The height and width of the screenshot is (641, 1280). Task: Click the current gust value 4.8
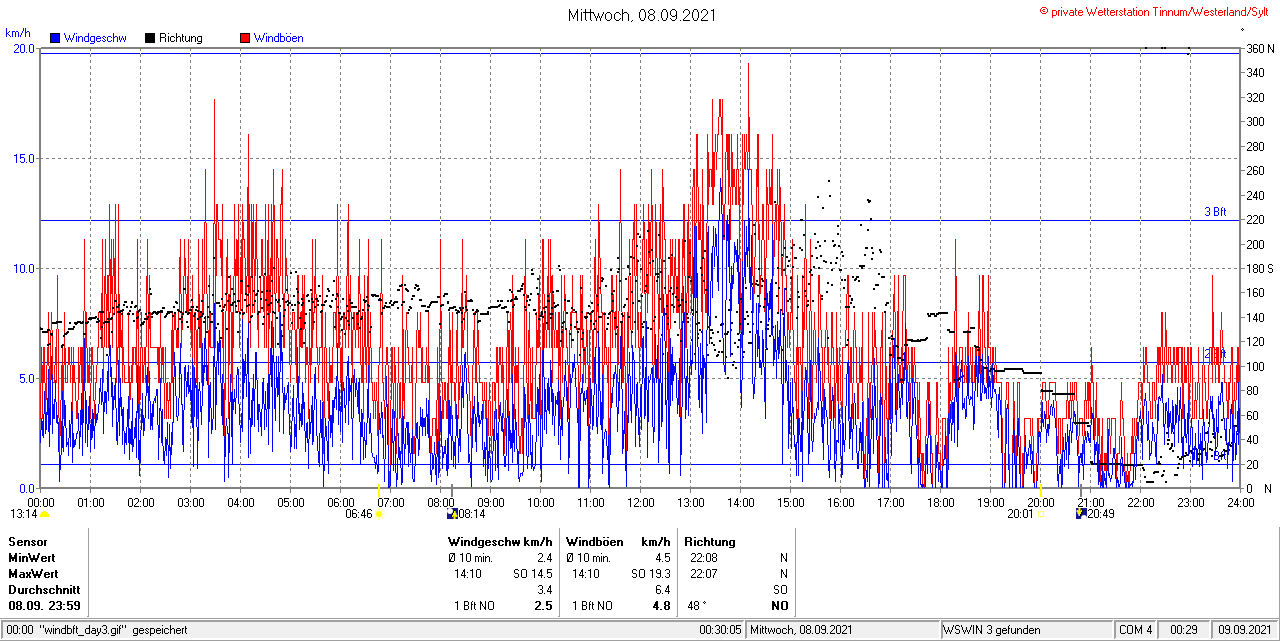pyautogui.click(x=661, y=606)
